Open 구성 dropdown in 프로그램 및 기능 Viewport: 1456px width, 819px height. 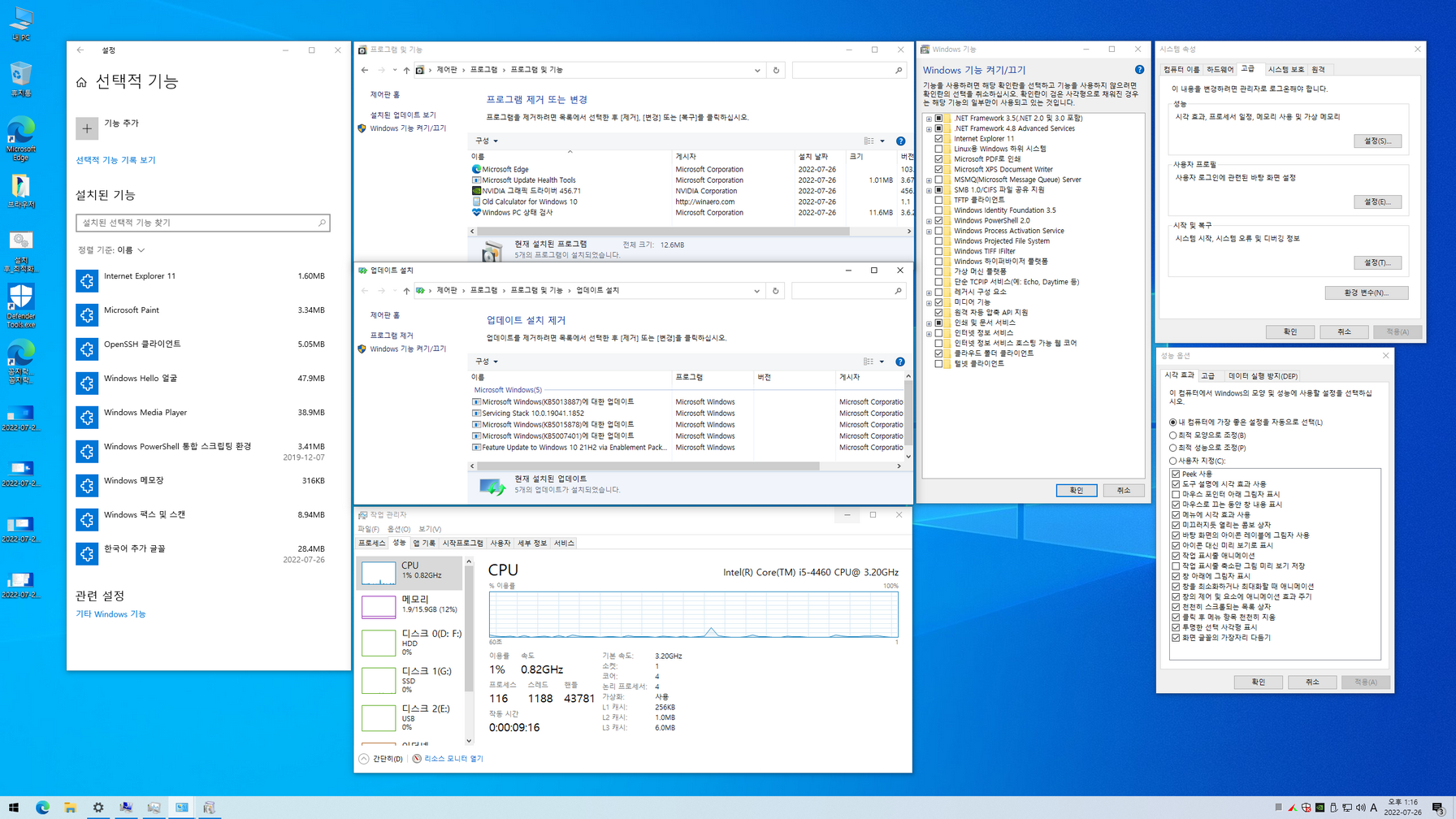click(x=486, y=141)
